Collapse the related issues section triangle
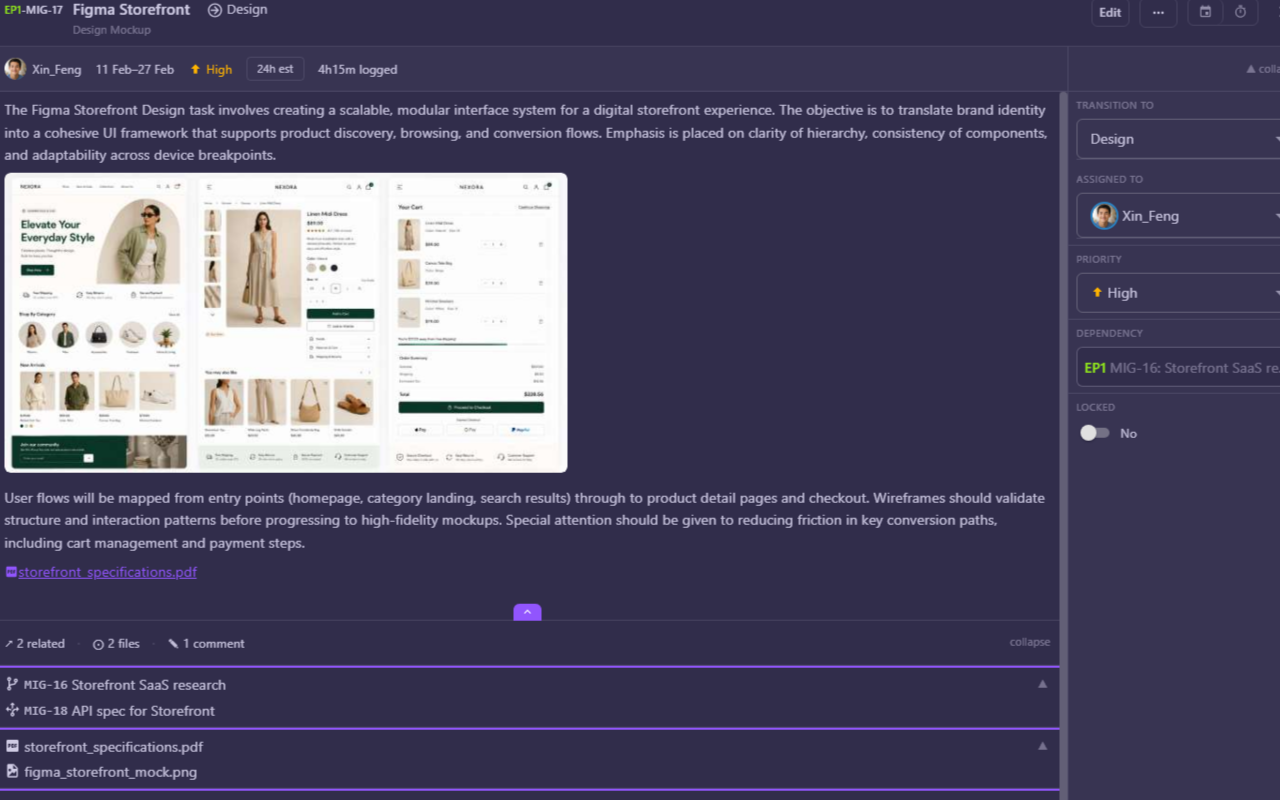The width and height of the screenshot is (1280, 800). click(1042, 684)
